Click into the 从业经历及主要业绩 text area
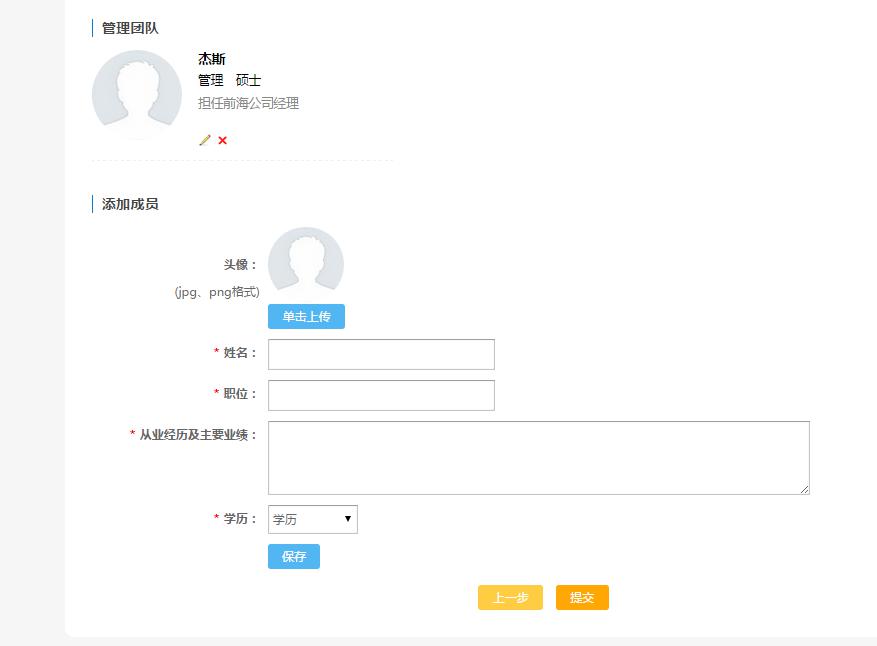Viewport: 877px width, 646px height. click(538, 457)
